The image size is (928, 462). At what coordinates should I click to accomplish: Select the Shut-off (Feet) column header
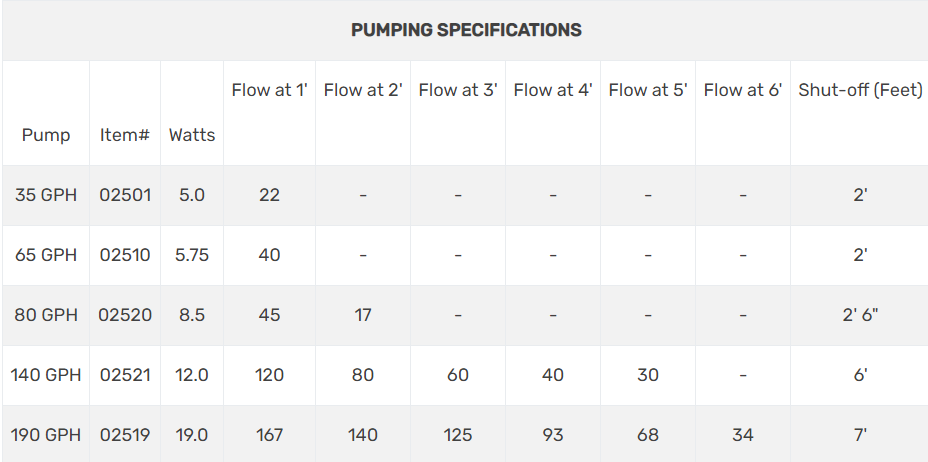860,91
